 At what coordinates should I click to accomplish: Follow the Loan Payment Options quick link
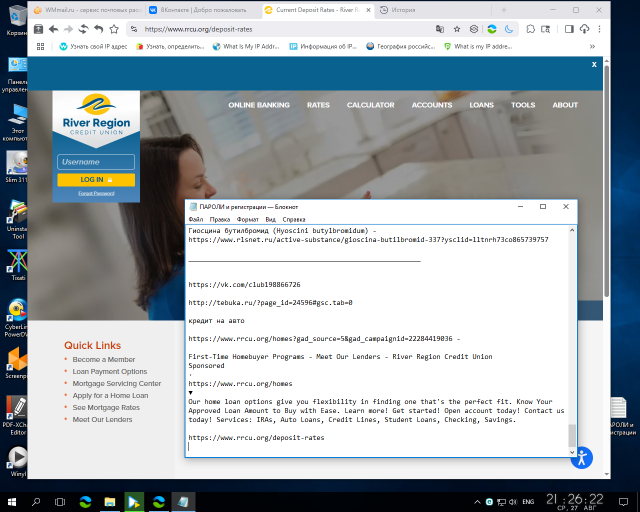click(110, 371)
